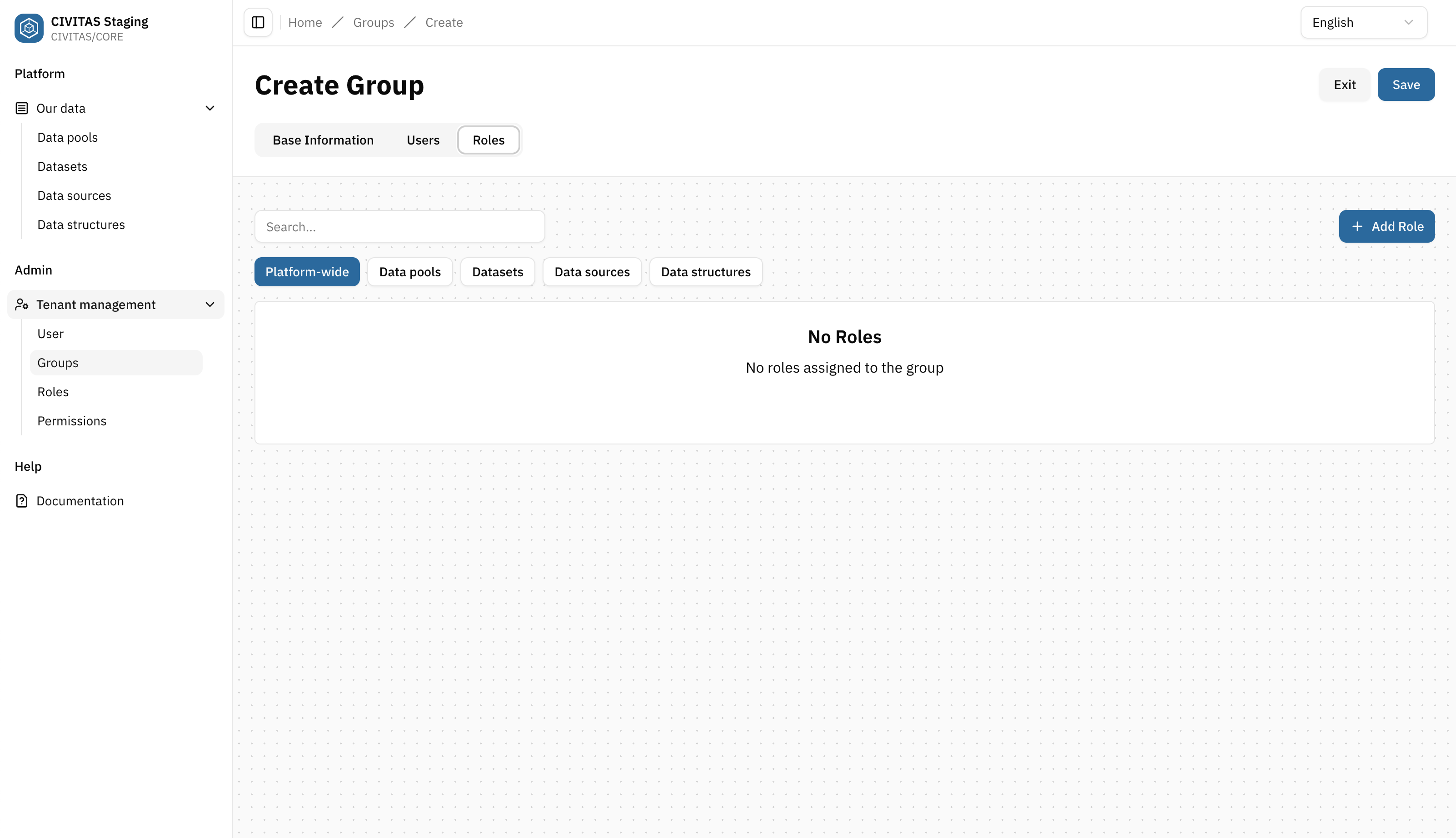The image size is (1456, 838).
Task: Open the English language dropdown
Action: pos(1363,22)
